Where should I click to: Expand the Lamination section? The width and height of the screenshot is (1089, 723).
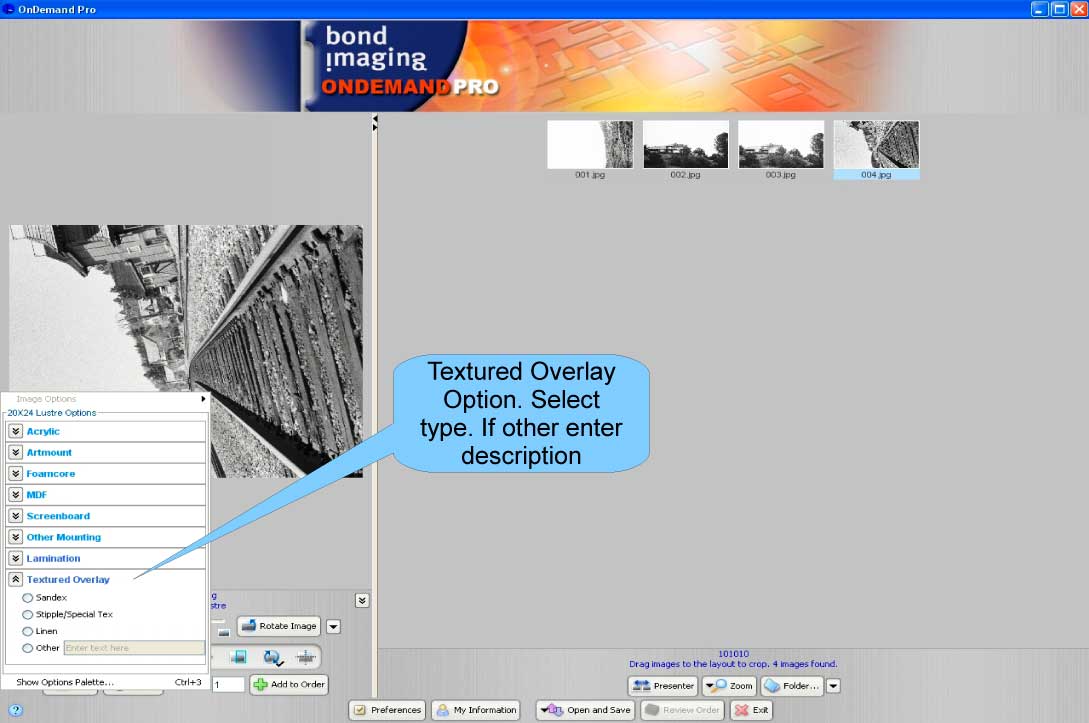(16, 558)
